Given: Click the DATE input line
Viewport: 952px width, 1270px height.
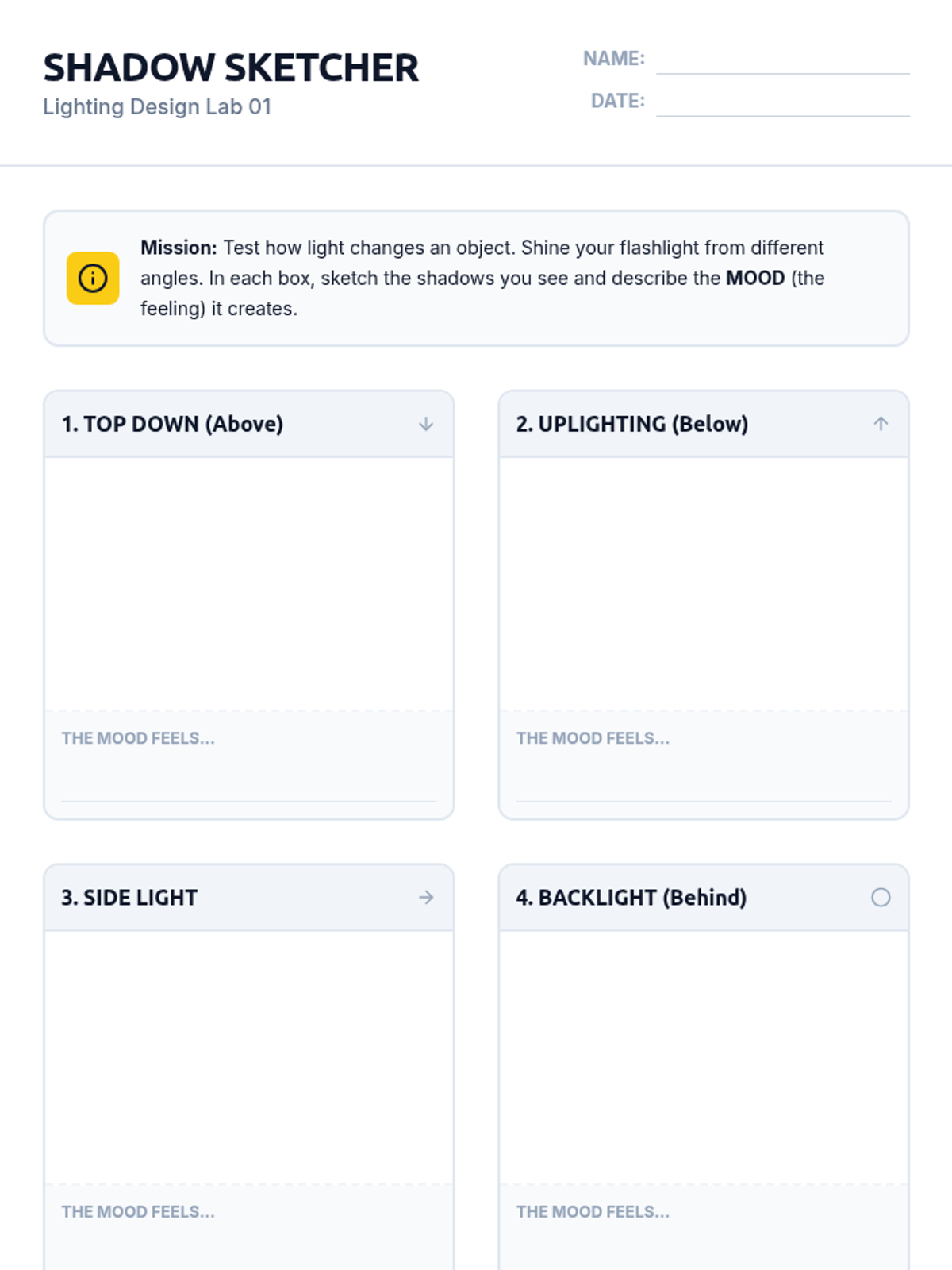Looking at the screenshot, I should (783, 102).
